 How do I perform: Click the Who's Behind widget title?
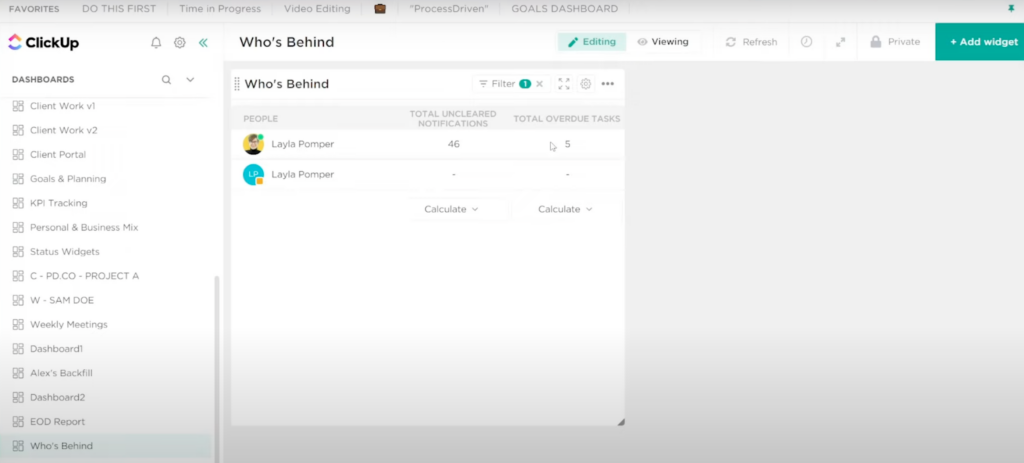(287, 84)
